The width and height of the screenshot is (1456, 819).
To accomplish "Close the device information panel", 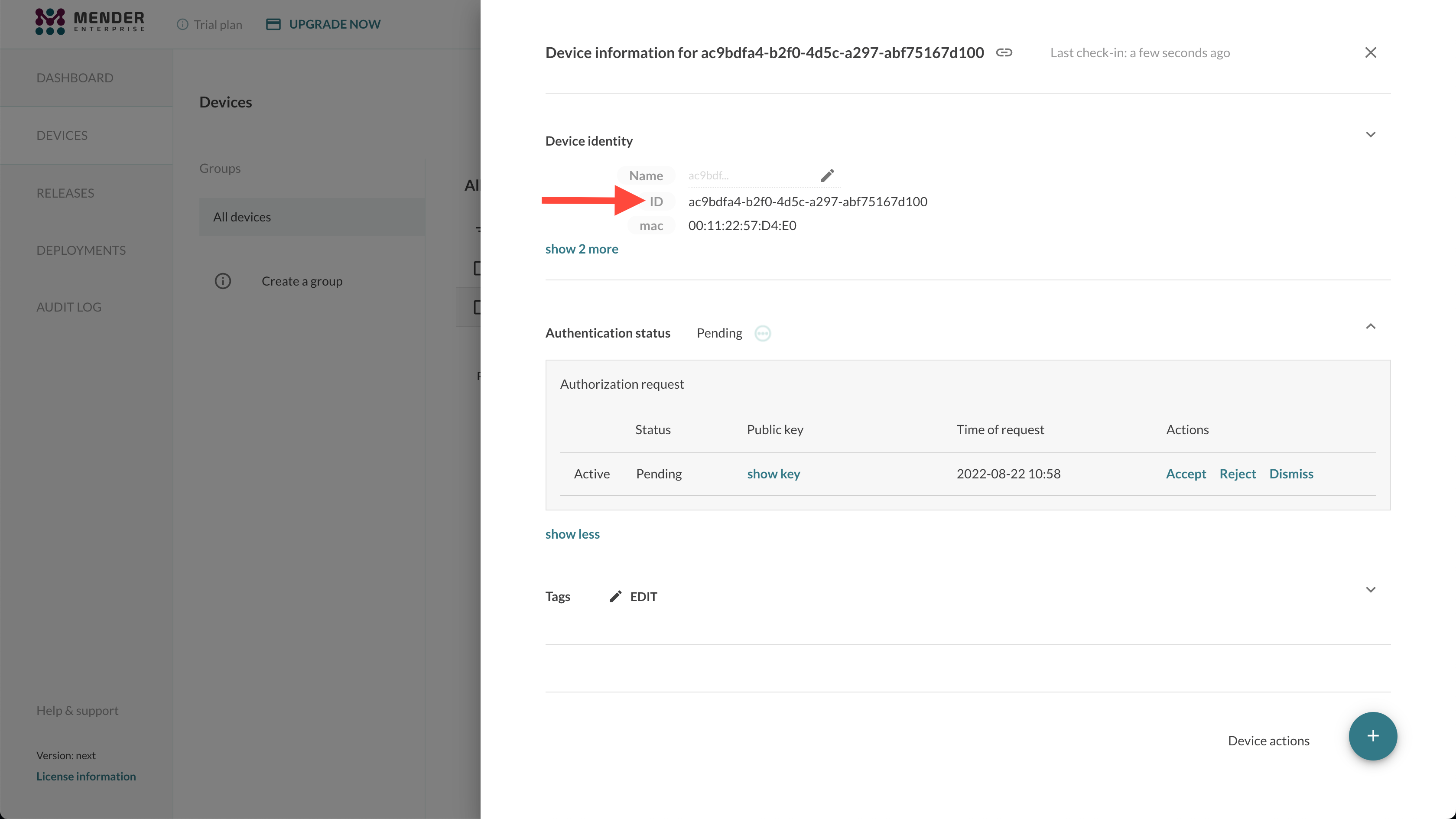I will coord(1370,52).
